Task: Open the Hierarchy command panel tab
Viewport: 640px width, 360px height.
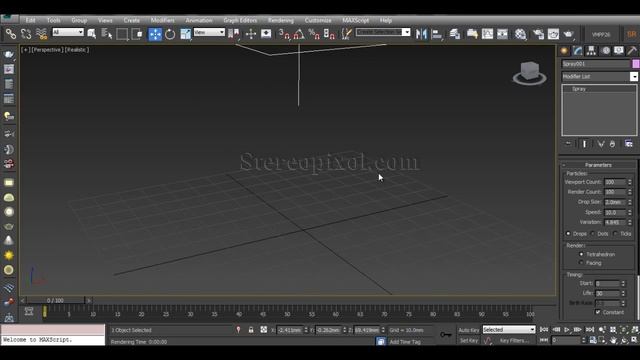Action: pos(591,51)
